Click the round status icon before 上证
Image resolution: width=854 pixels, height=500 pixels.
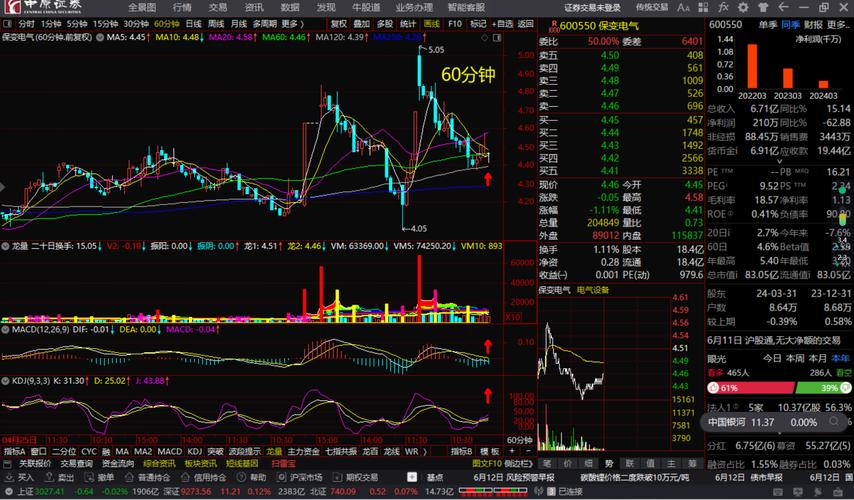[8, 491]
